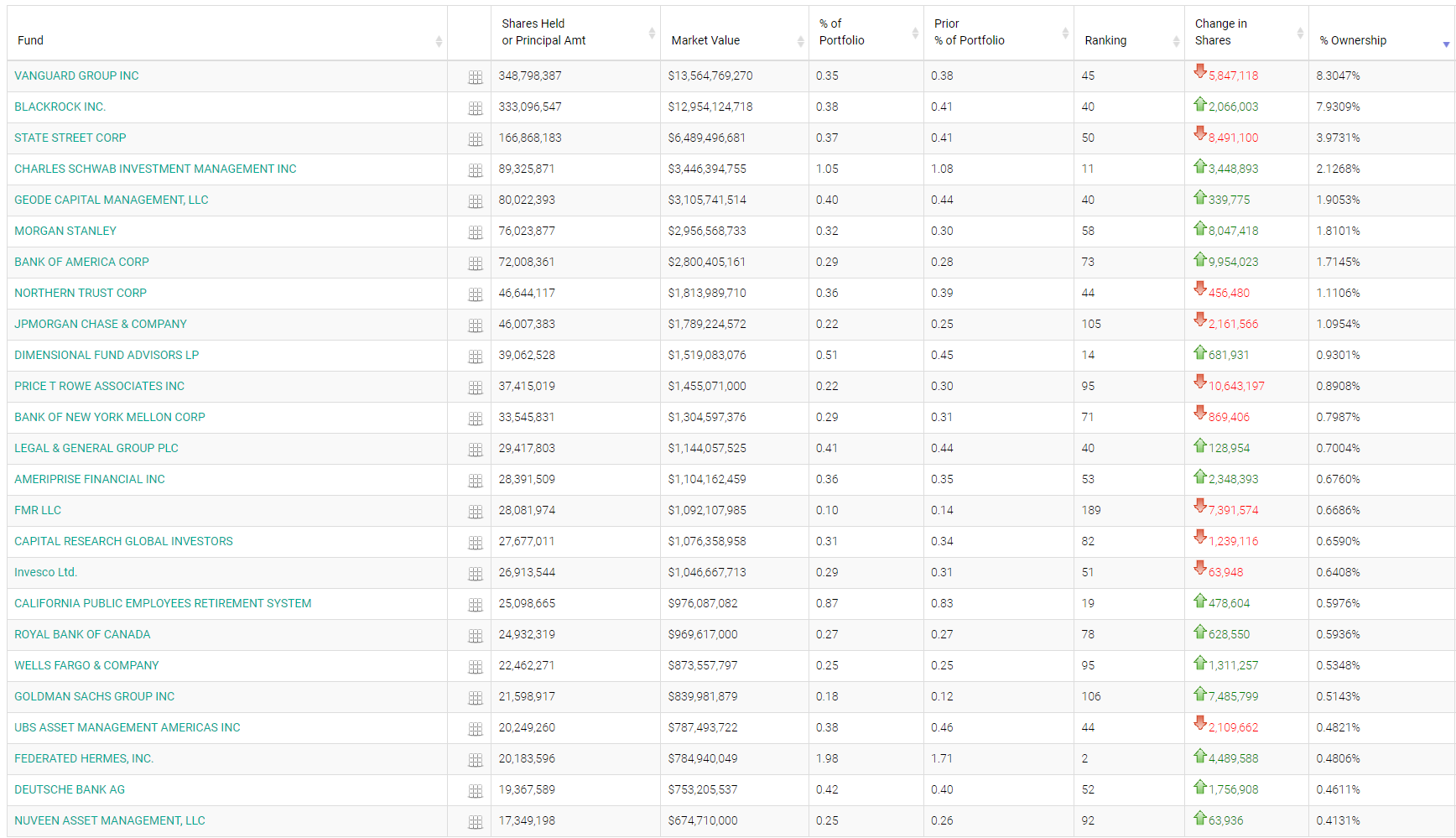The image size is (1456, 838).
Task: Click grid icon in Invesco Ltd. row
Action: 476,574
